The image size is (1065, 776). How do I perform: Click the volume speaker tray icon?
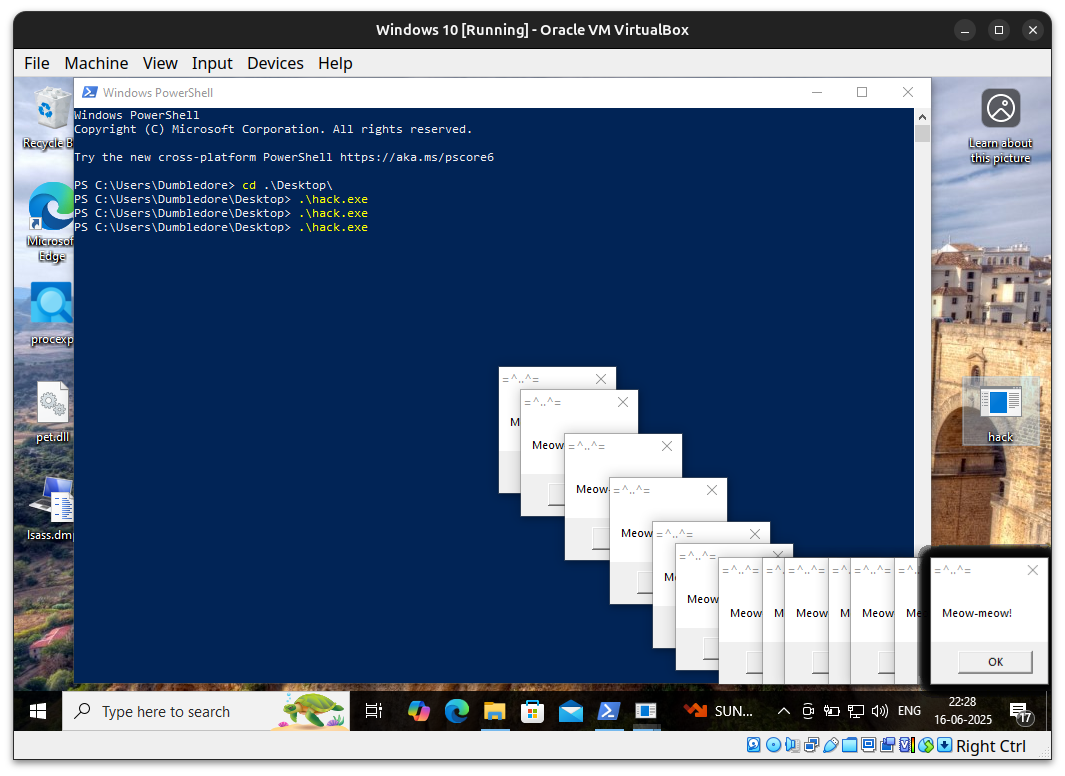880,711
